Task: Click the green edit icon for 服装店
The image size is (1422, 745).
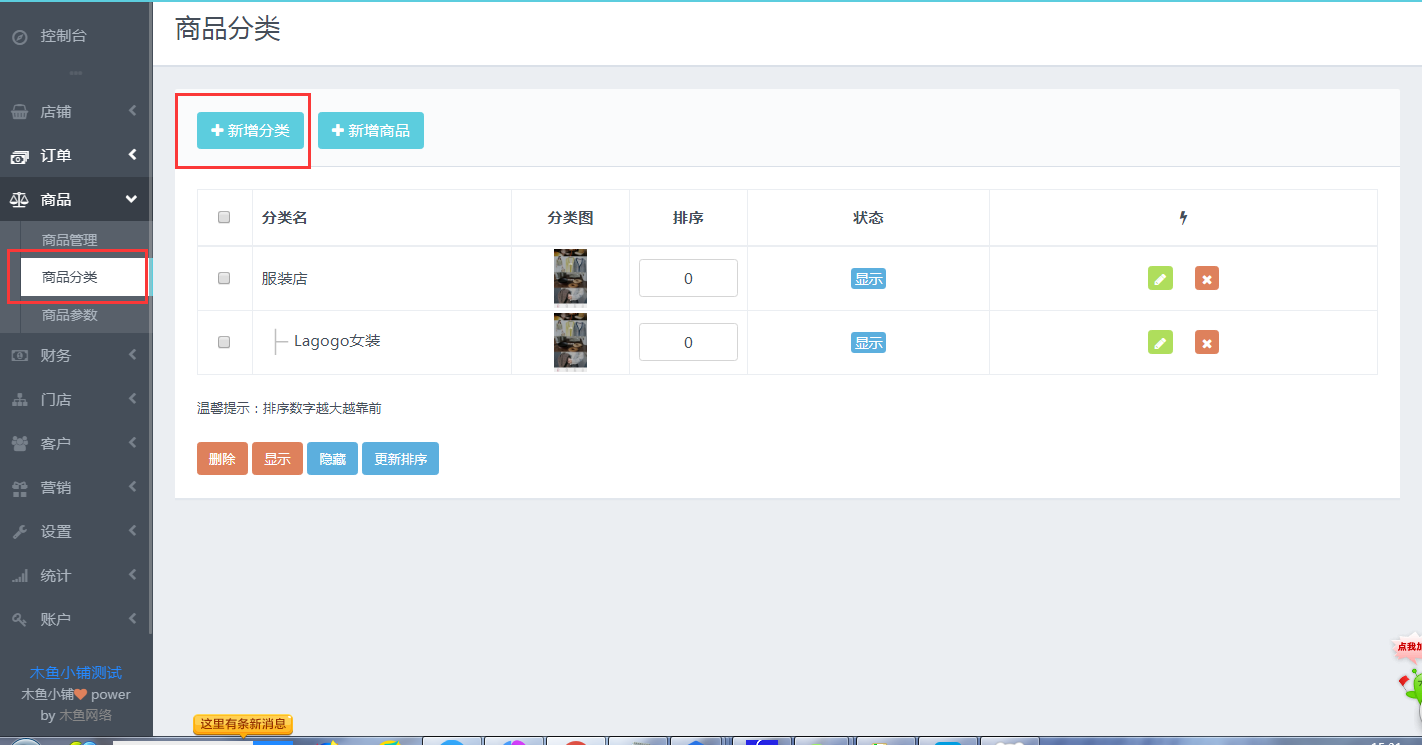Action: [x=1160, y=279]
